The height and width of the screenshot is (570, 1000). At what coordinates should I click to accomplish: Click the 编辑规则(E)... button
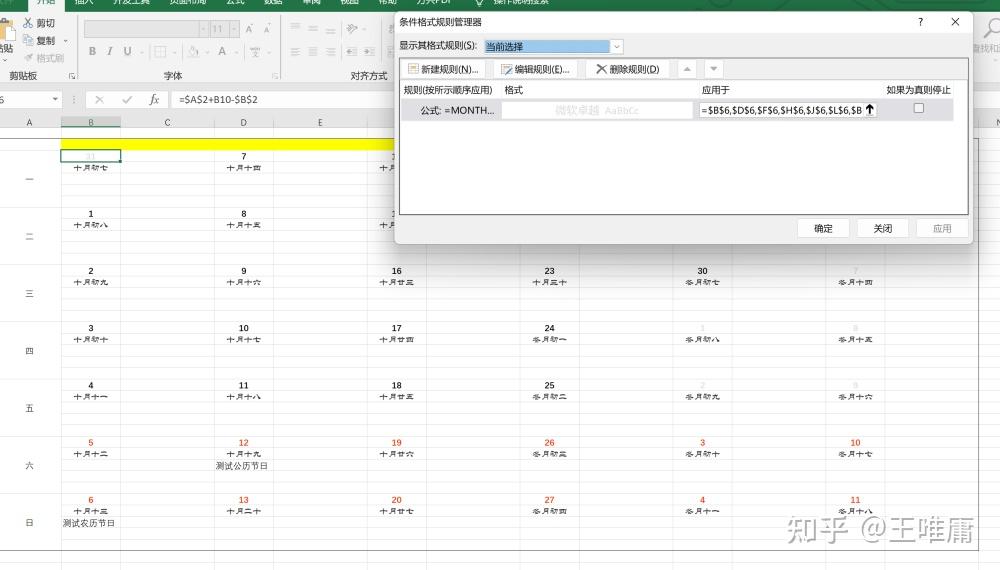tap(536, 69)
